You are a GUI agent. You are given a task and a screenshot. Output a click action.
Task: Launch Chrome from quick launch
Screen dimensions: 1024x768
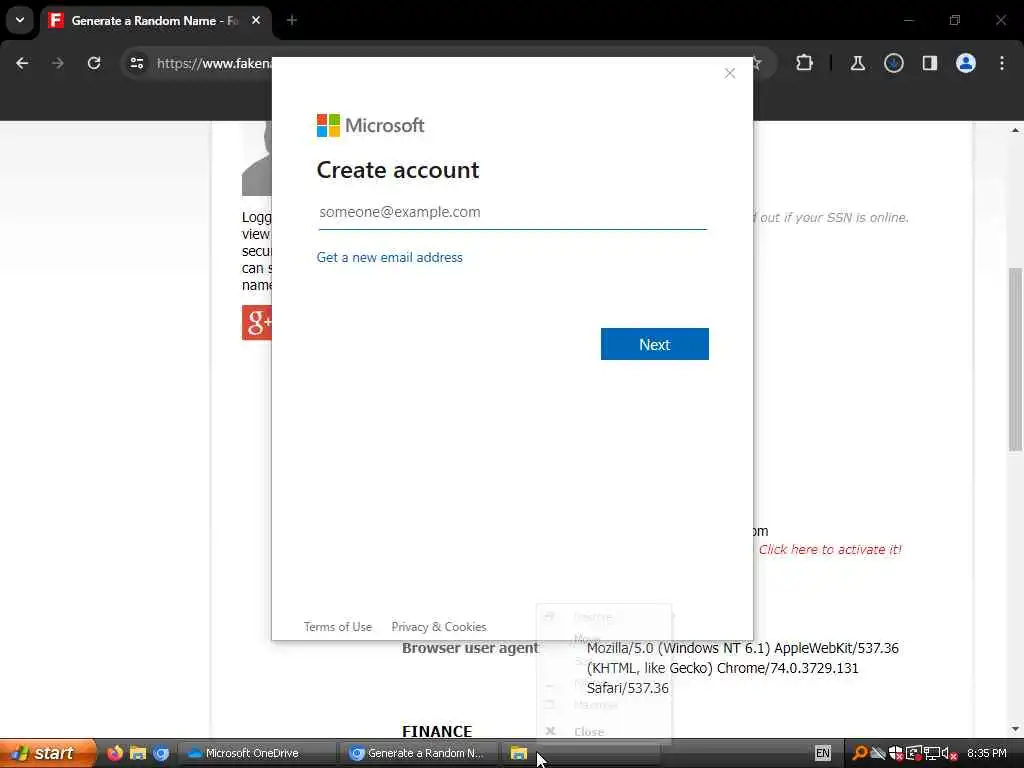click(161, 753)
